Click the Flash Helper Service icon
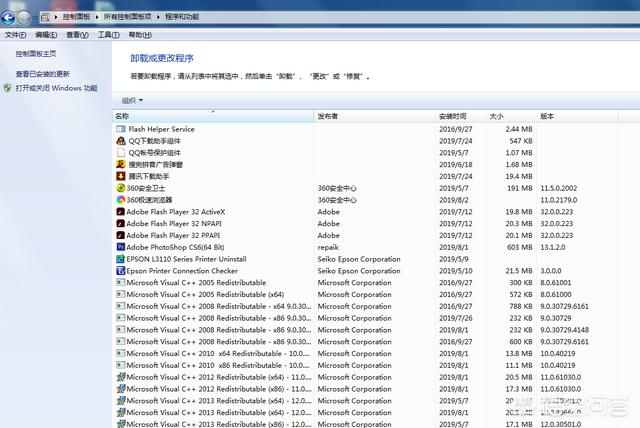Screen dimensions: 640x428 120,129
